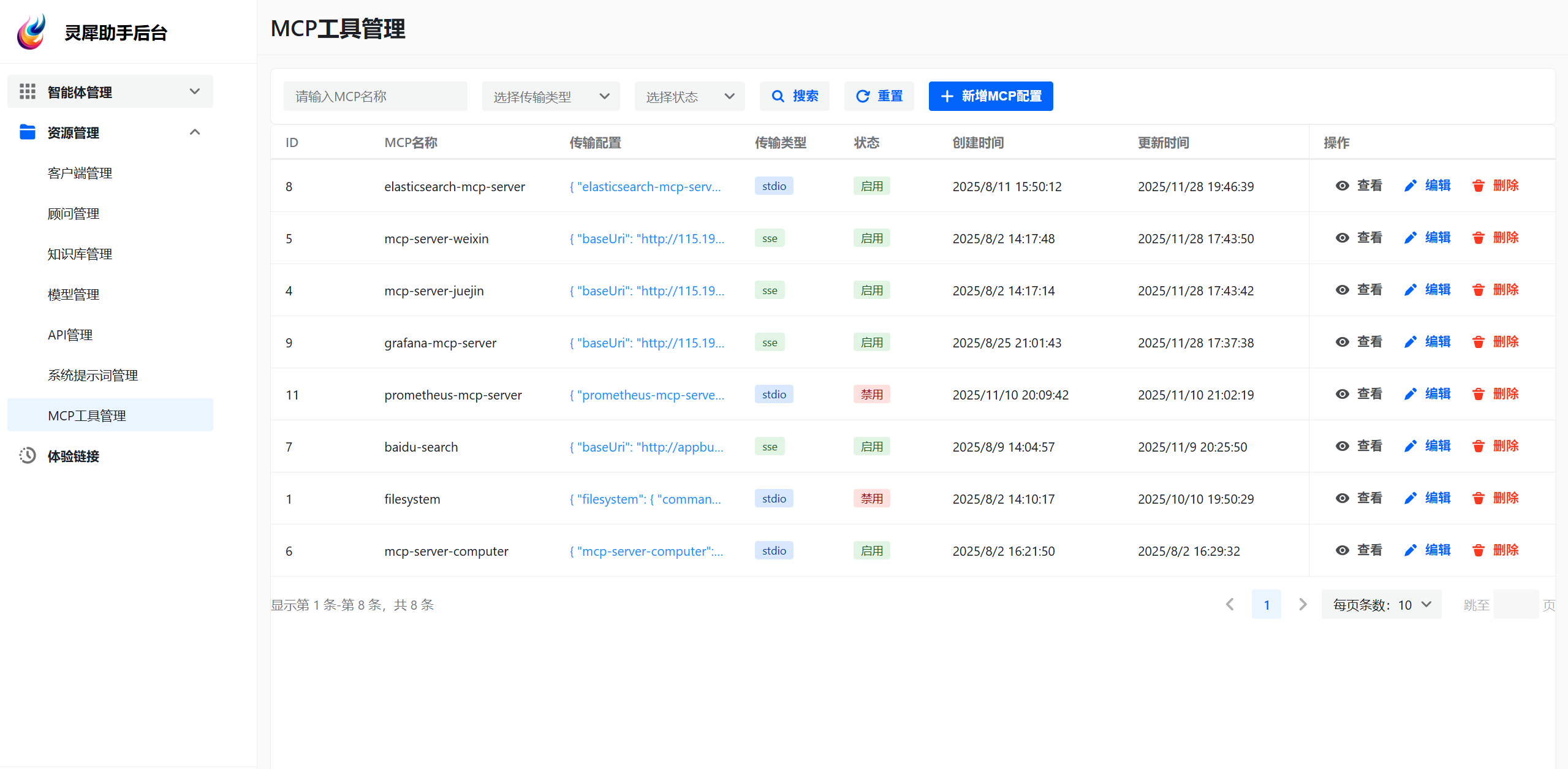Click the eye icon for elasticsearch-mcp-server
The image size is (1568, 769).
(x=1342, y=186)
